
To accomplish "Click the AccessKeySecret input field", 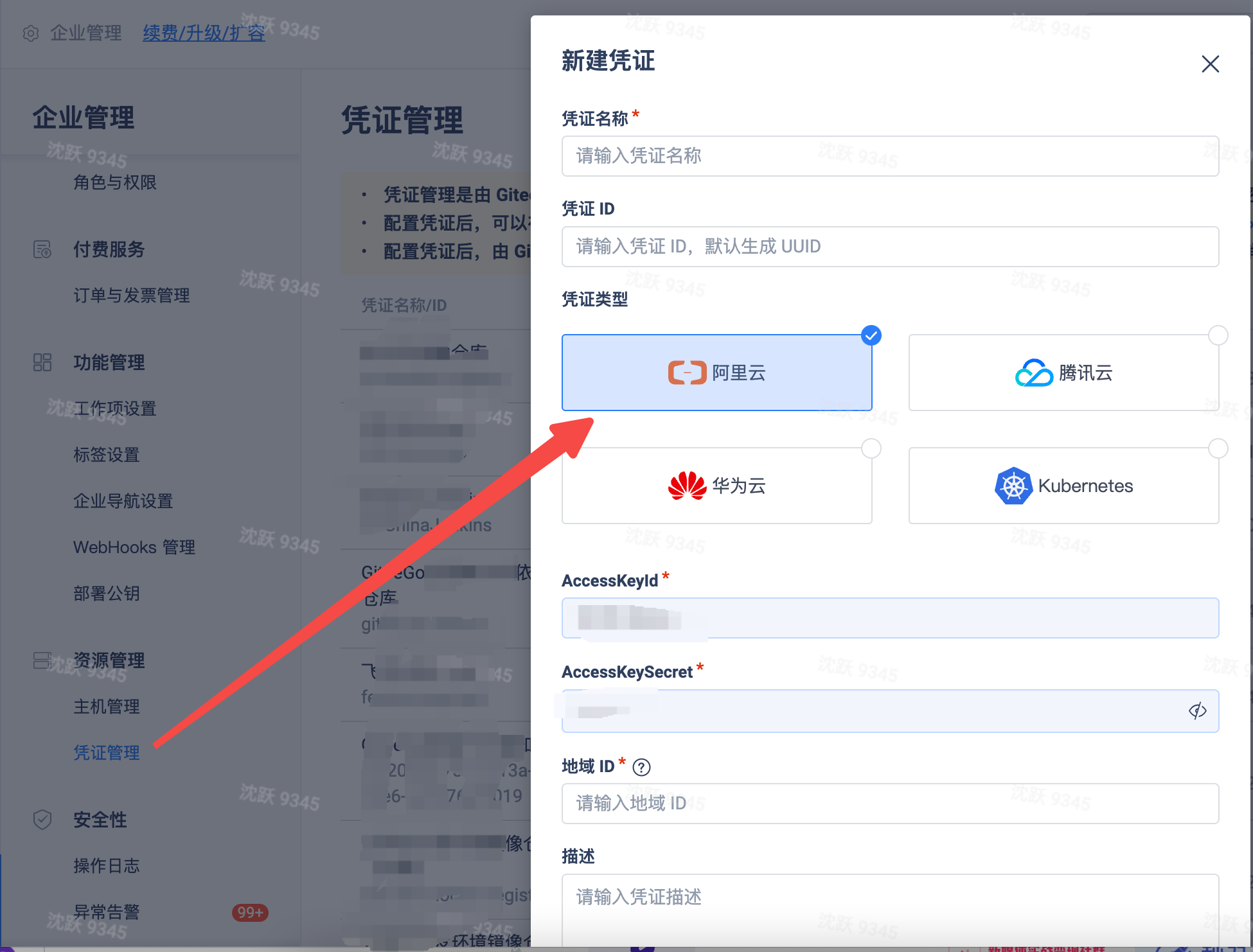I will 890,711.
